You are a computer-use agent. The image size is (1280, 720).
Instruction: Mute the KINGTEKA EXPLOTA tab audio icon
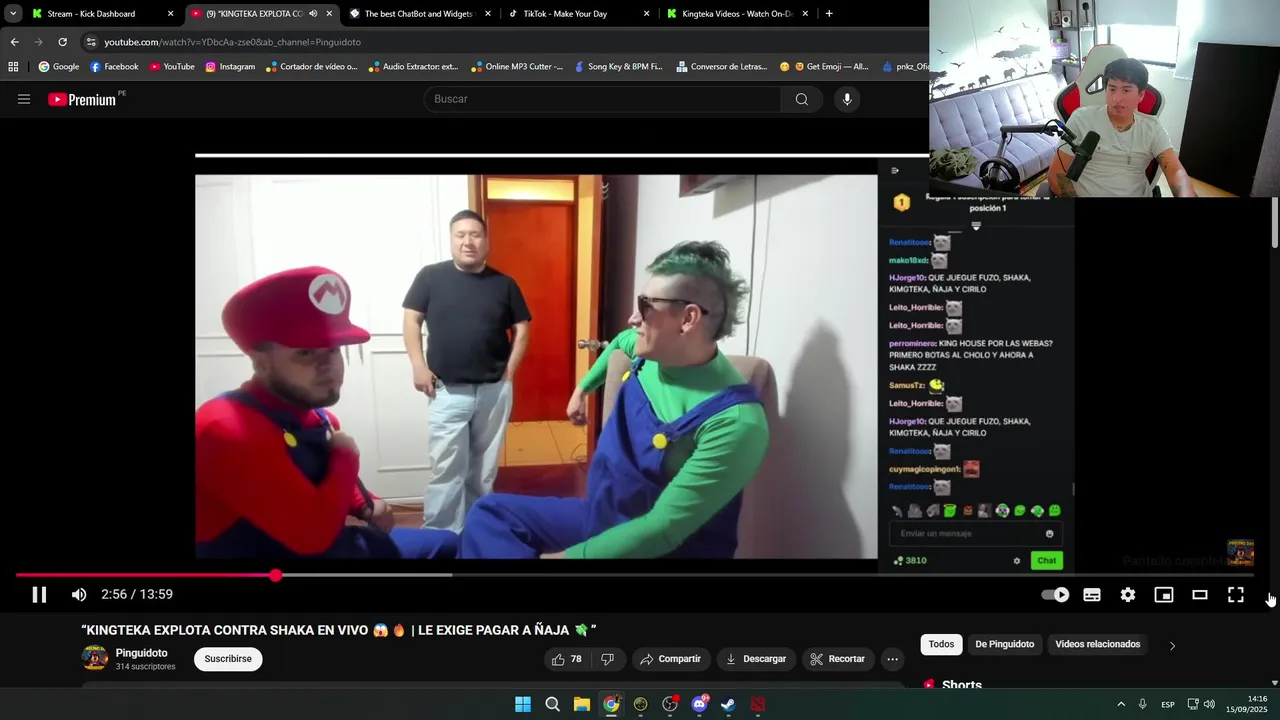(x=313, y=14)
